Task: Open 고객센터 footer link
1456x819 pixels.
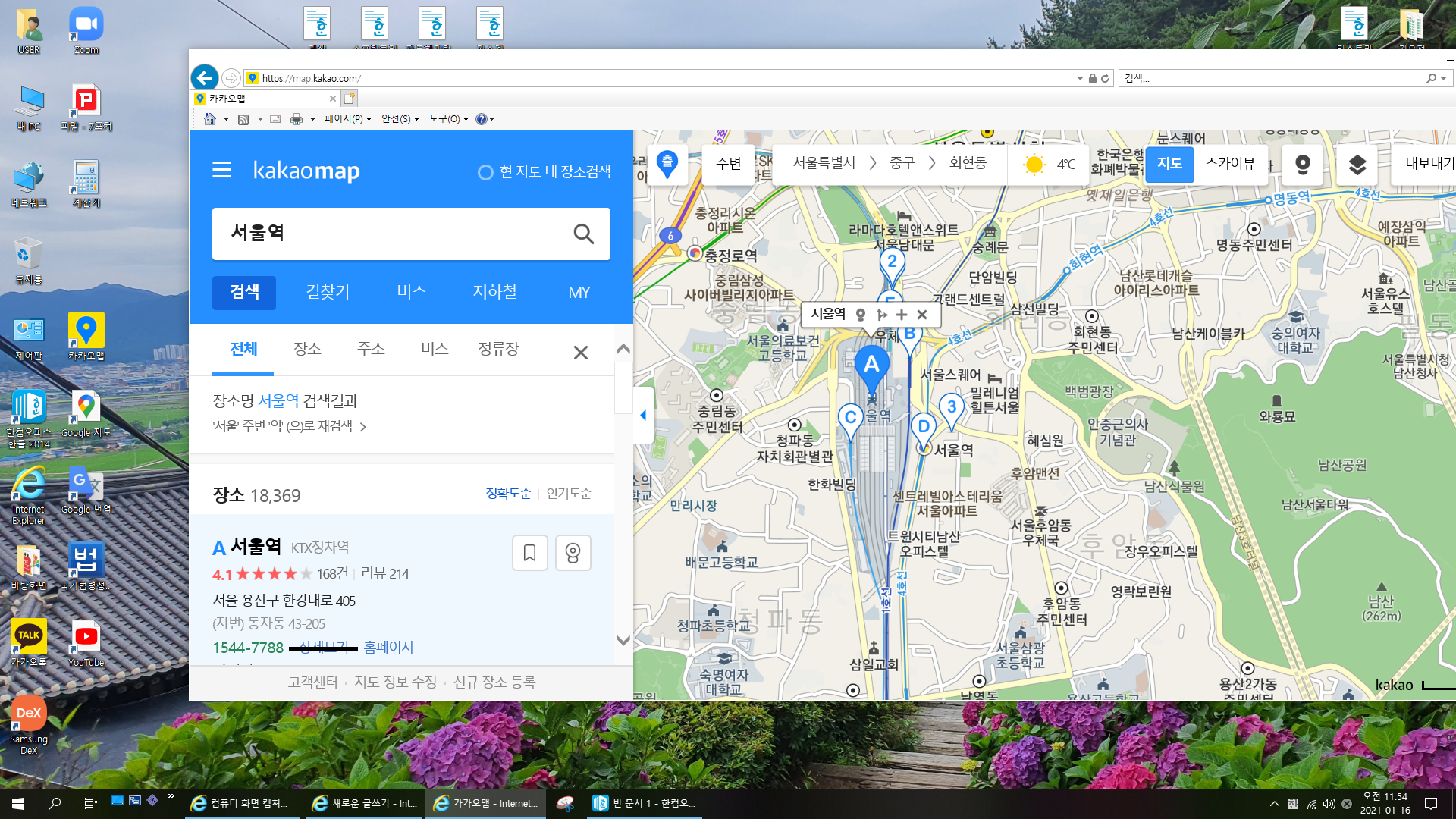Action: point(312,682)
